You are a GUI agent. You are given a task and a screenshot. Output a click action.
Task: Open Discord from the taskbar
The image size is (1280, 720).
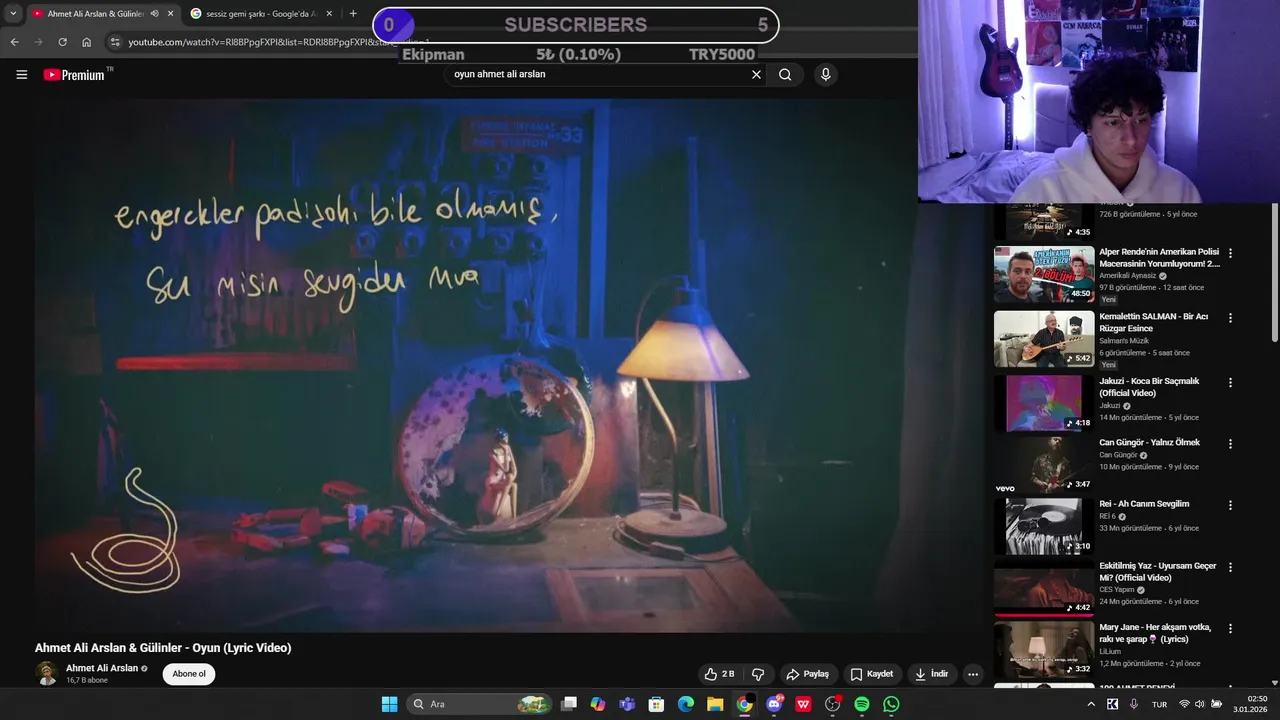774,704
